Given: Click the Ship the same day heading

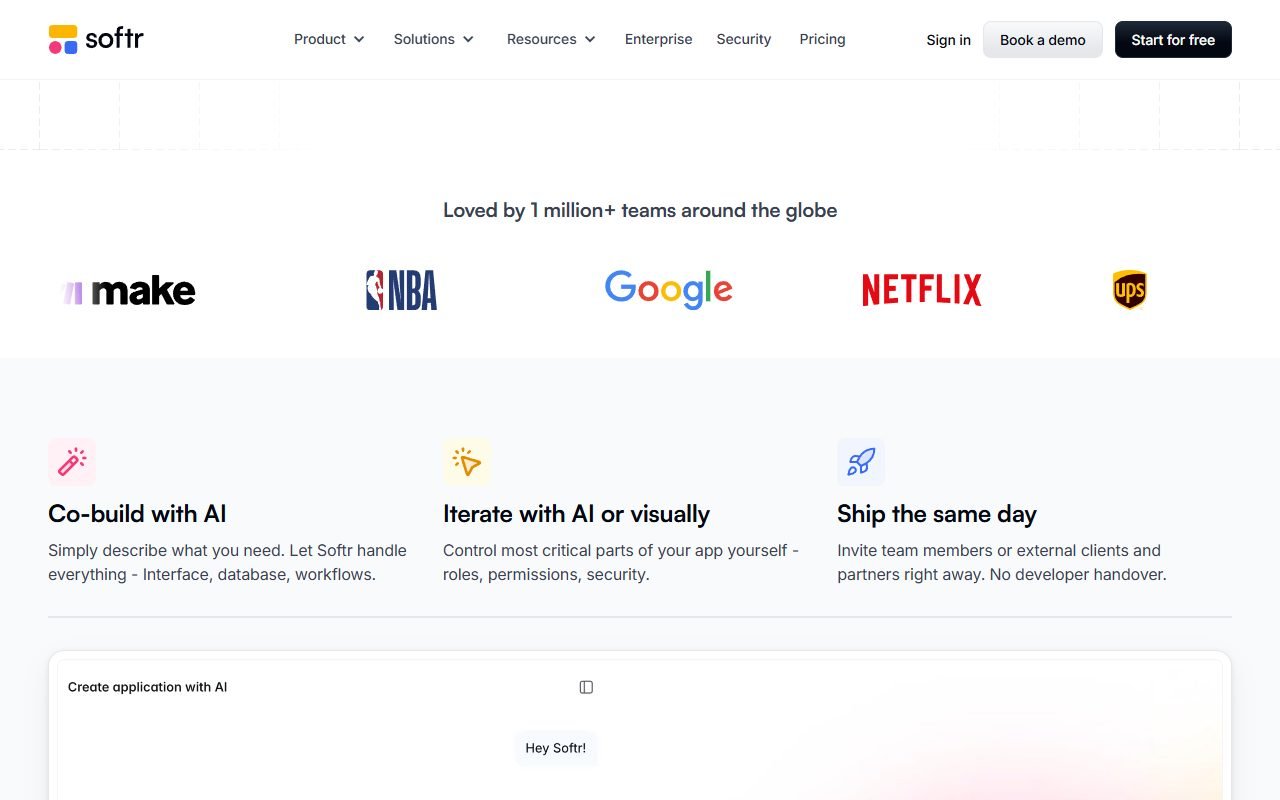Looking at the screenshot, I should coord(937,514).
